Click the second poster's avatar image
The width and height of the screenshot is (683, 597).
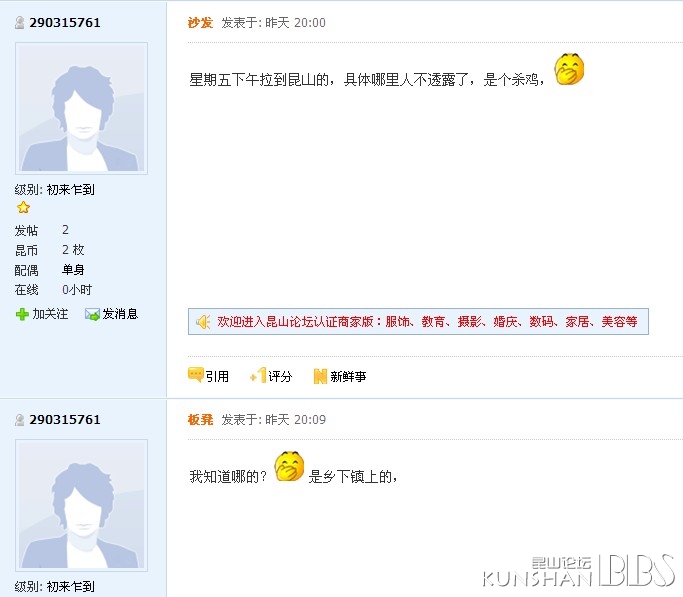point(81,506)
